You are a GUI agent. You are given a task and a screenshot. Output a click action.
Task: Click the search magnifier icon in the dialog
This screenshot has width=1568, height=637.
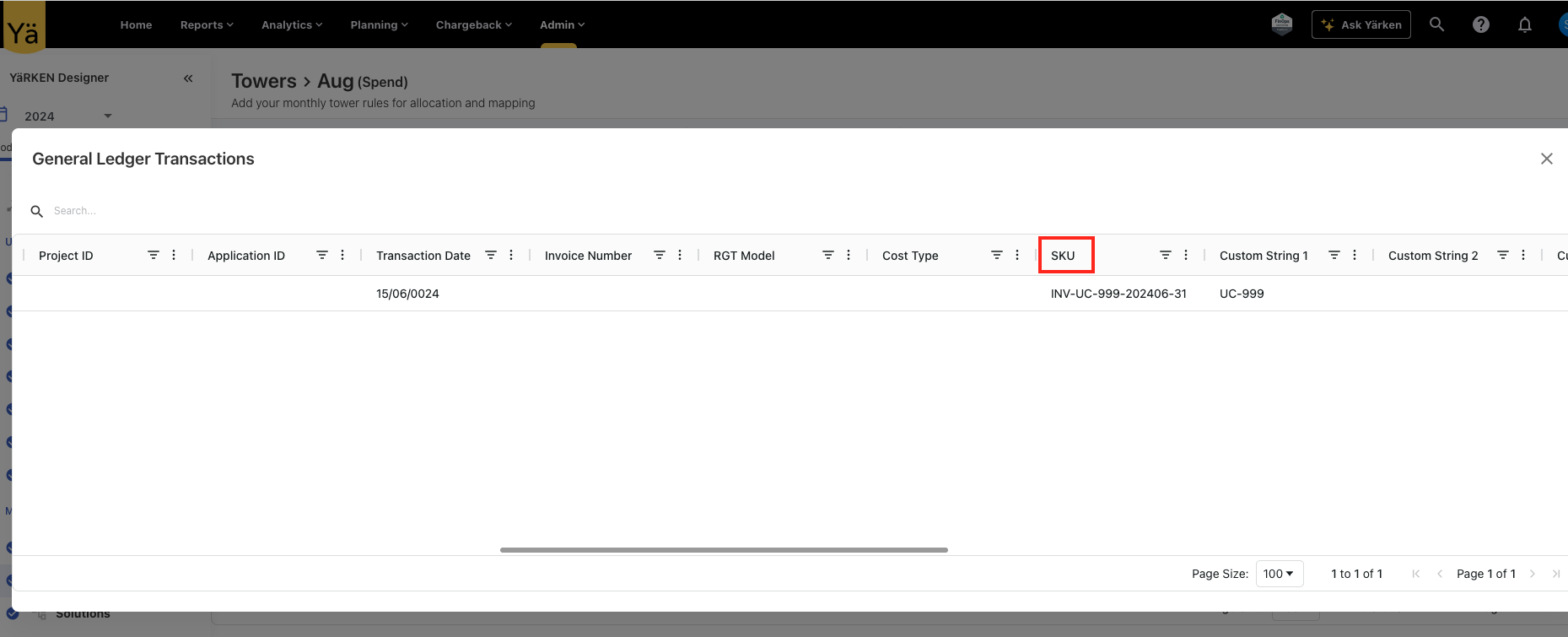pyautogui.click(x=37, y=211)
